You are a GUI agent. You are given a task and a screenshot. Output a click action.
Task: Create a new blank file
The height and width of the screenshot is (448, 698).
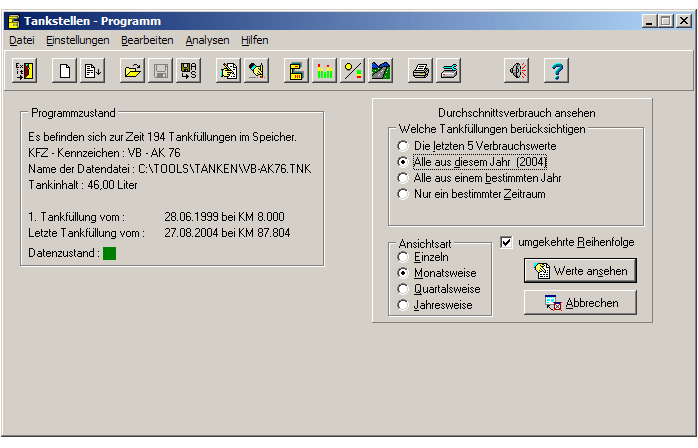[65, 70]
